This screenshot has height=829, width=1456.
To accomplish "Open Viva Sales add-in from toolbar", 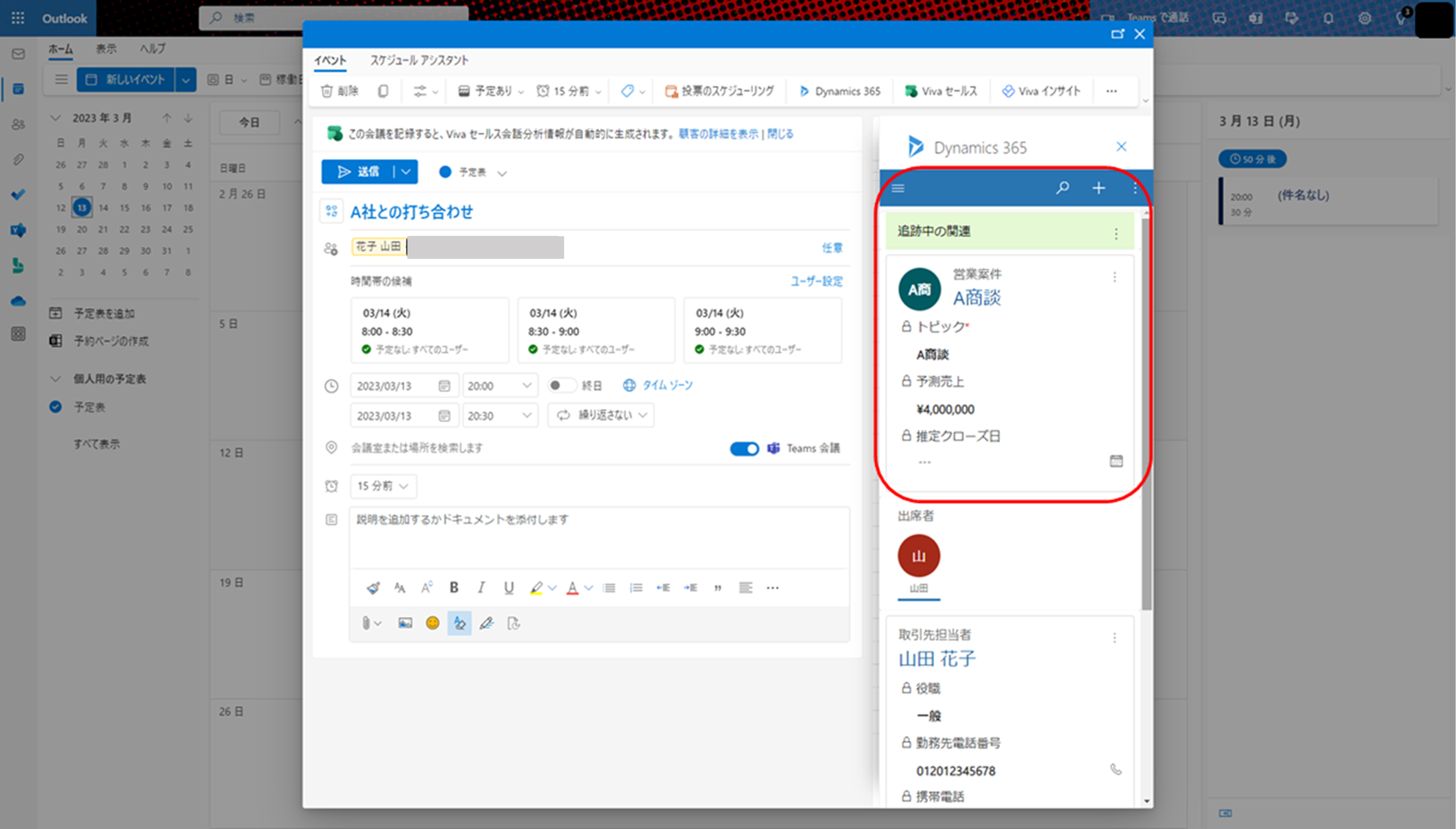I will (941, 91).
